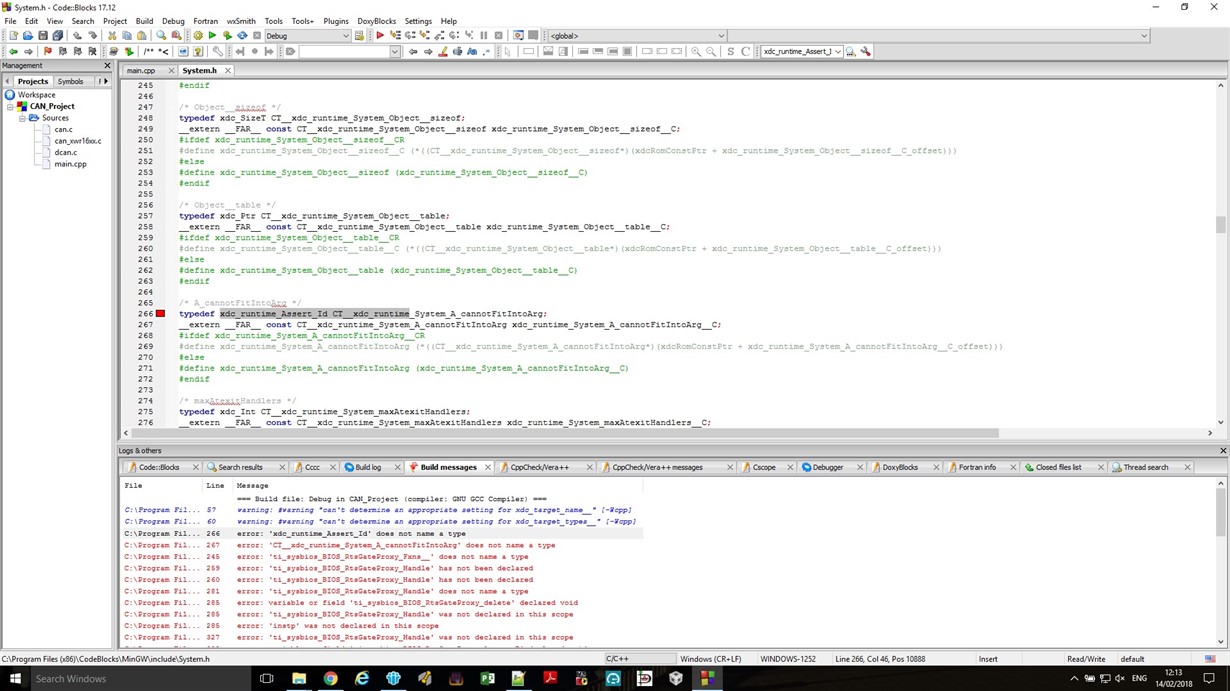
Task: Click the Zoom in icon in toolbar
Action: (x=696, y=52)
